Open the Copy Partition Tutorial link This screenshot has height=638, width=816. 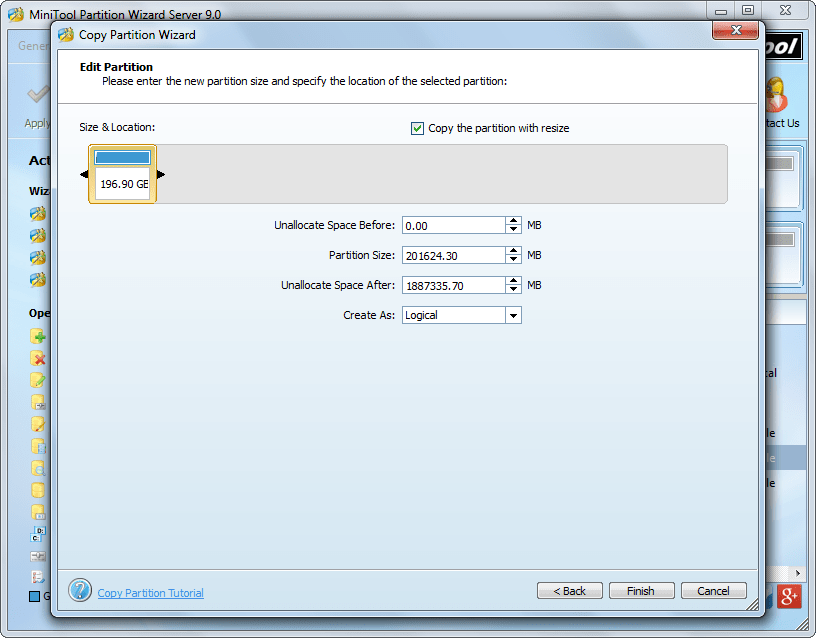(x=150, y=592)
